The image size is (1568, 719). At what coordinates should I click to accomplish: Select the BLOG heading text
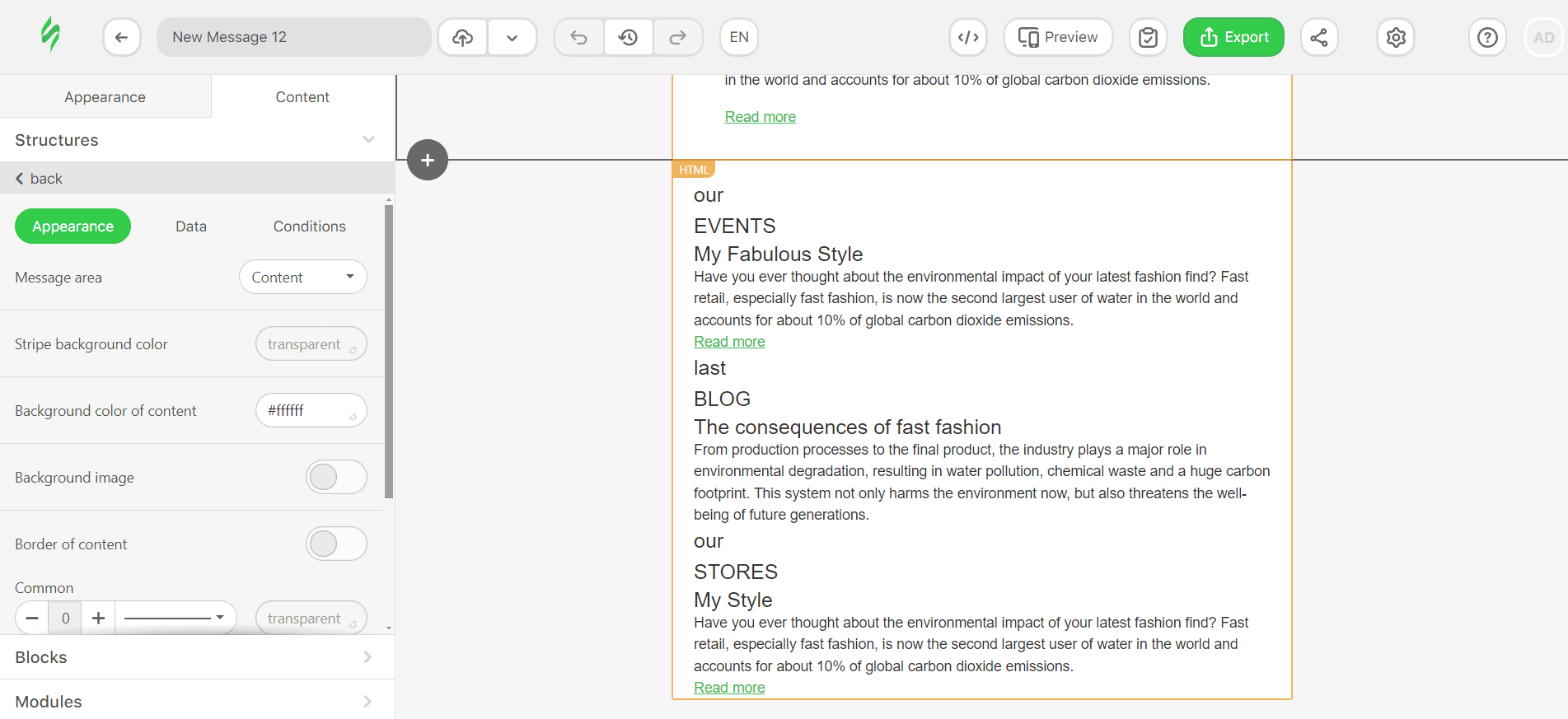pyautogui.click(x=722, y=399)
